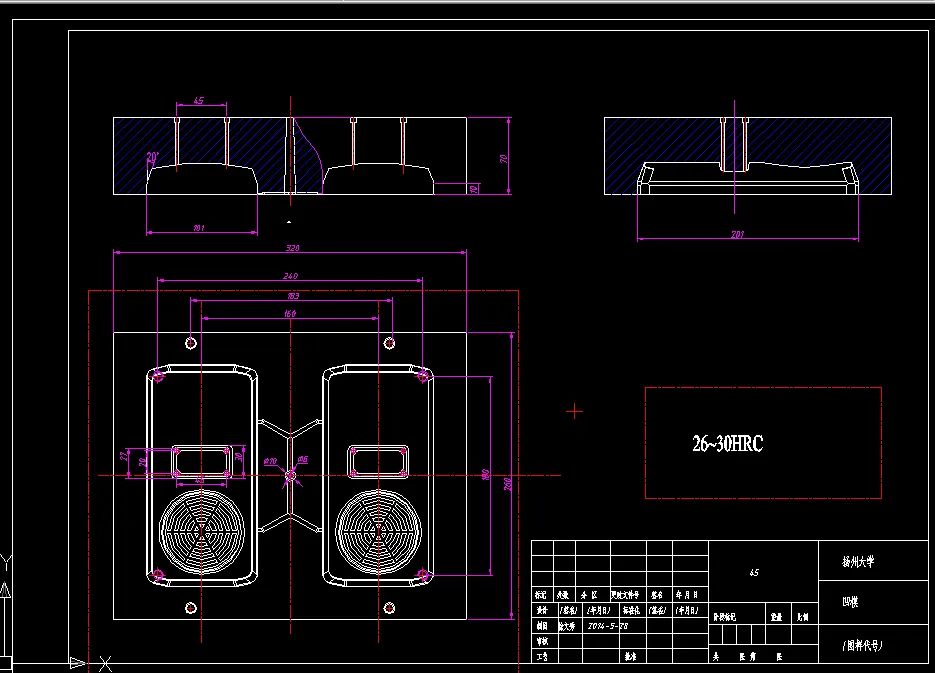Select the 分区 header cell
The width and height of the screenshot is (935, 673).
click(589, 595)
